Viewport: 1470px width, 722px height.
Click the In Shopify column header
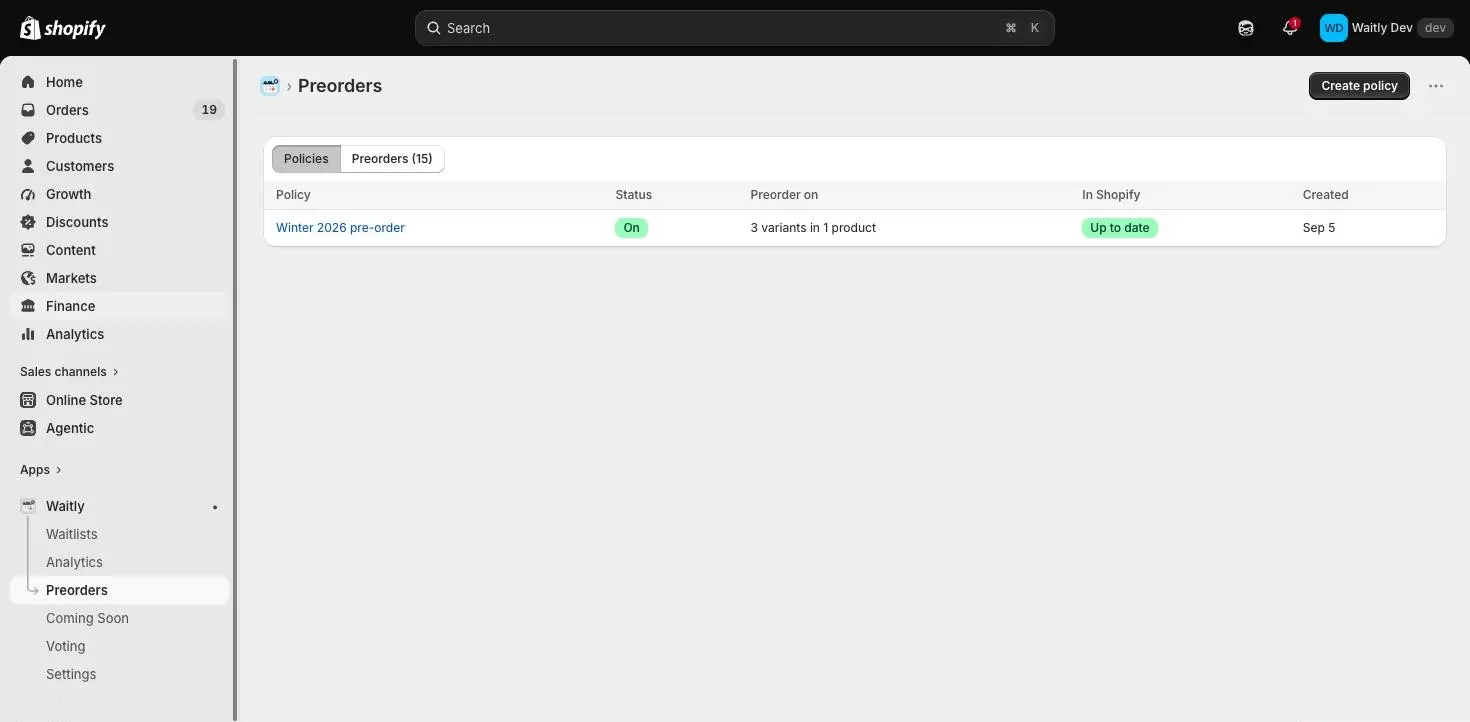[x=1111, y=195]
